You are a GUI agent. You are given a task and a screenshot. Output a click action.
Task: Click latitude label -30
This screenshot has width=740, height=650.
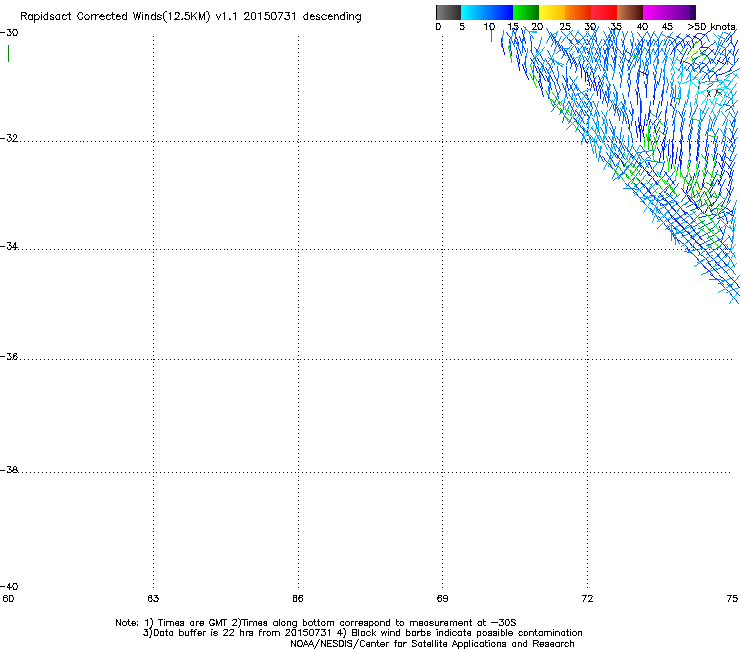tap(9, 33)
